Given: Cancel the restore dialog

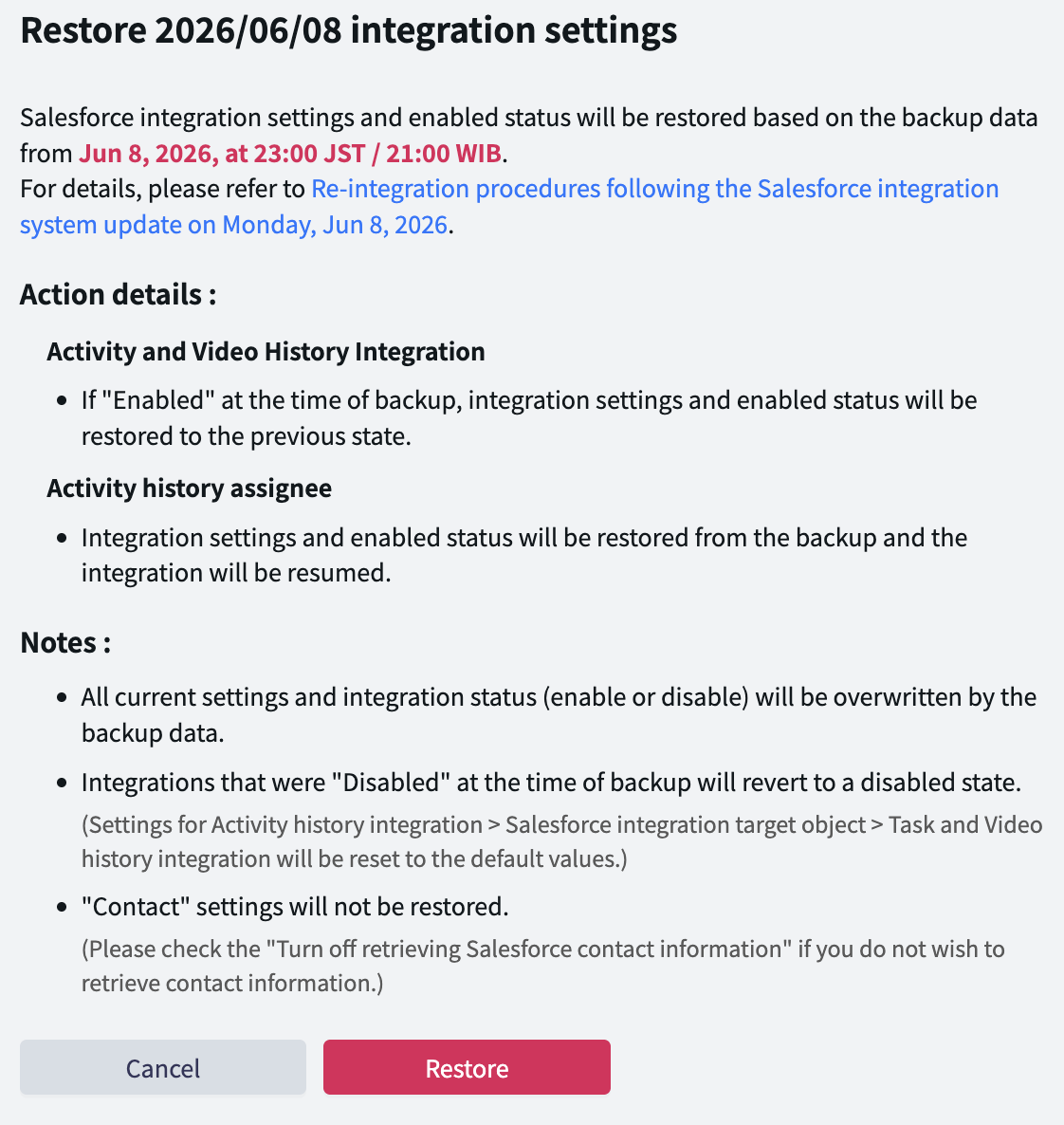Looking at the screenshot, I should tap(163, 1067).
